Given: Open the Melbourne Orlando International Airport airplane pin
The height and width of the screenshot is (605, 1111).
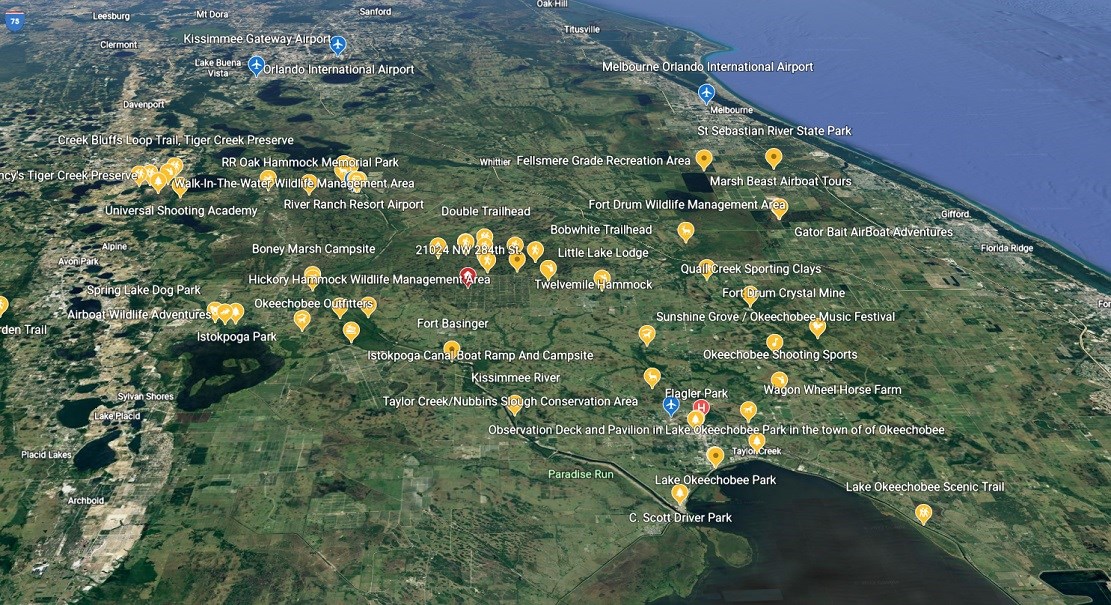Looking at the screenshot, I should click(706, 94).
